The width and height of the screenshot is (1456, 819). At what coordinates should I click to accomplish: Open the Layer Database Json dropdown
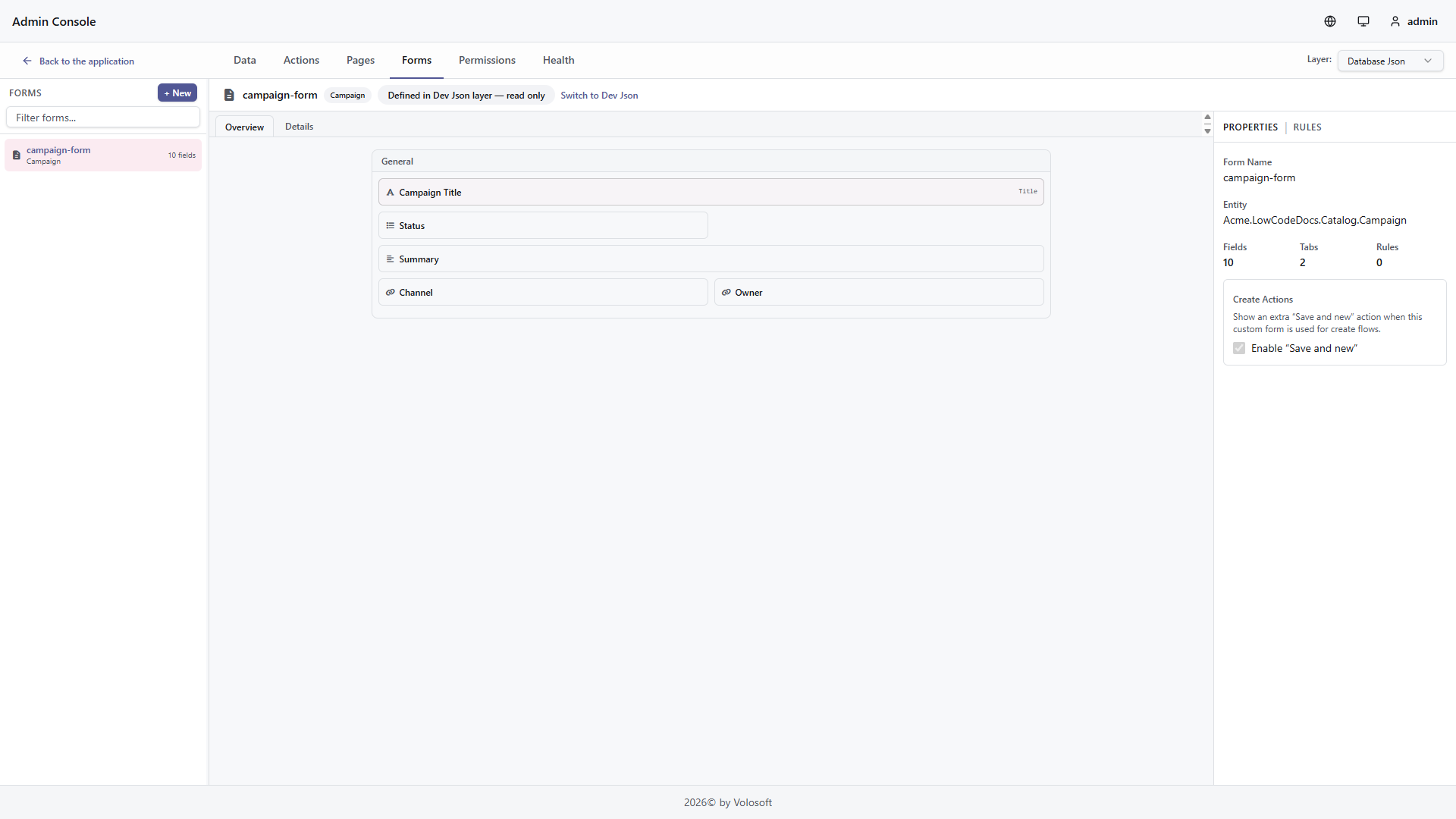tap(1390, 61)
